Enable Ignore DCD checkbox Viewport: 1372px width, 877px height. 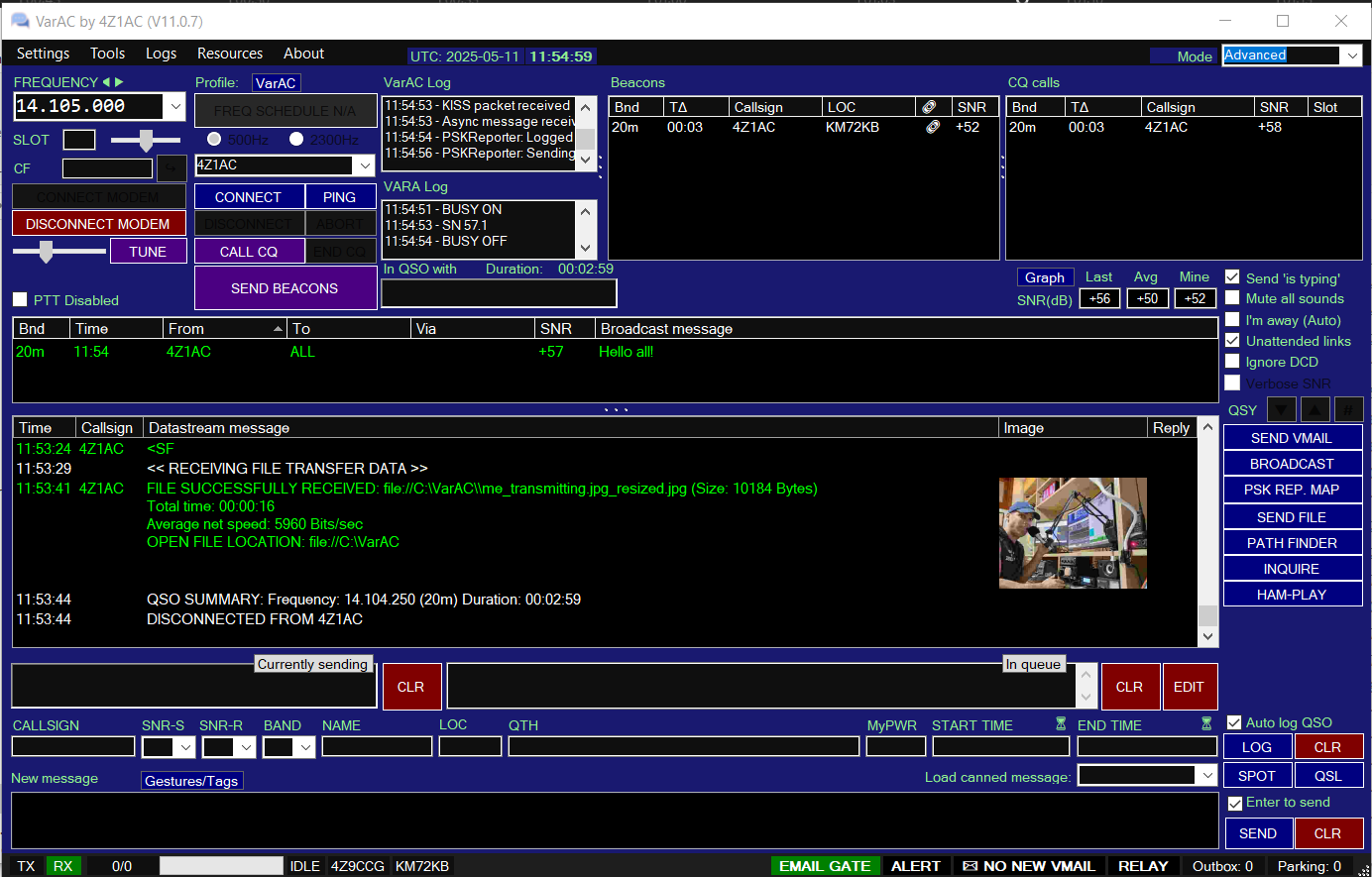[x=1232, y=361]
